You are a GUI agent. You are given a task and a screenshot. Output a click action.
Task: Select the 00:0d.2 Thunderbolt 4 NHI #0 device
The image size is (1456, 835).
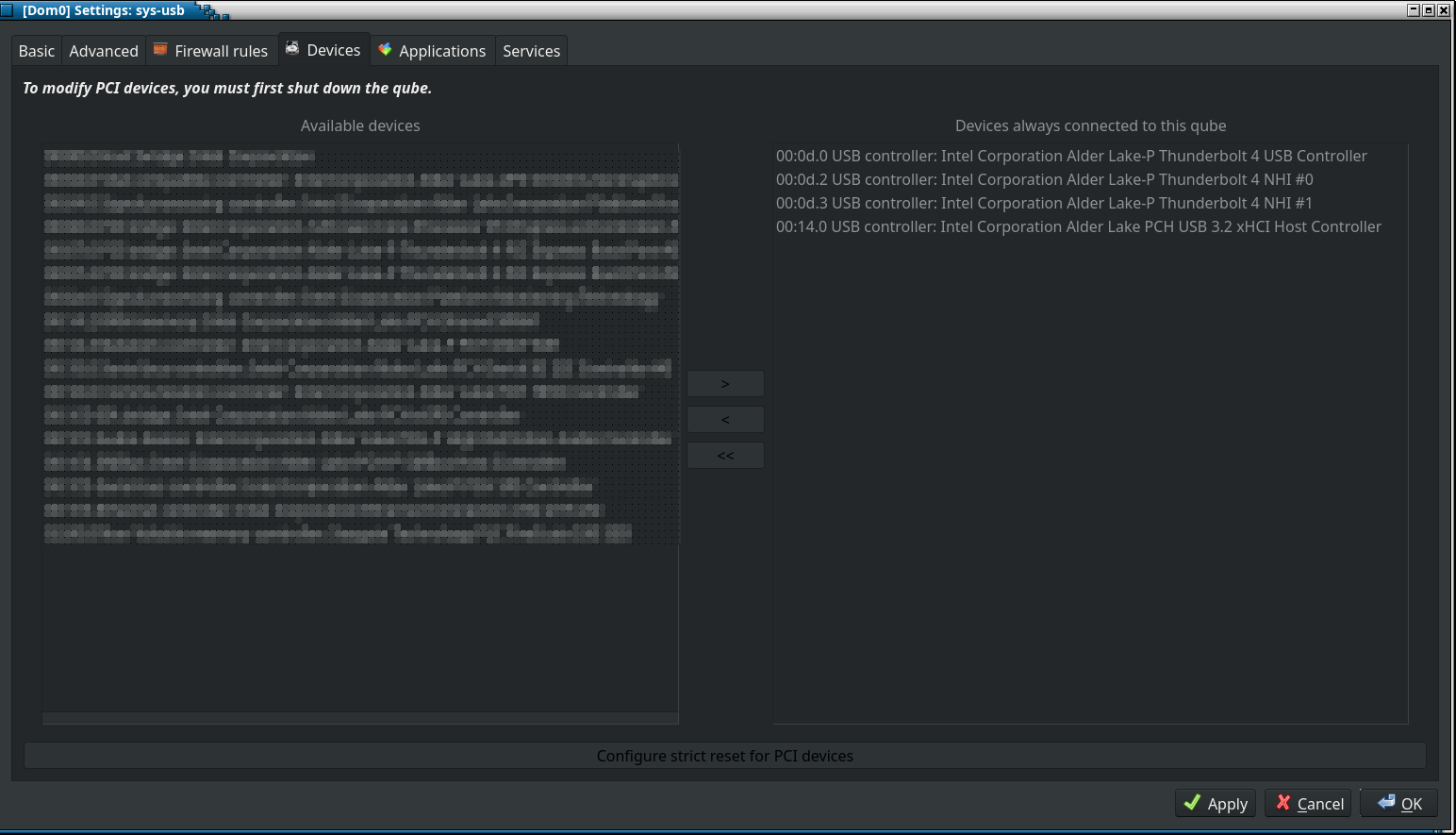click(1044, 179)
